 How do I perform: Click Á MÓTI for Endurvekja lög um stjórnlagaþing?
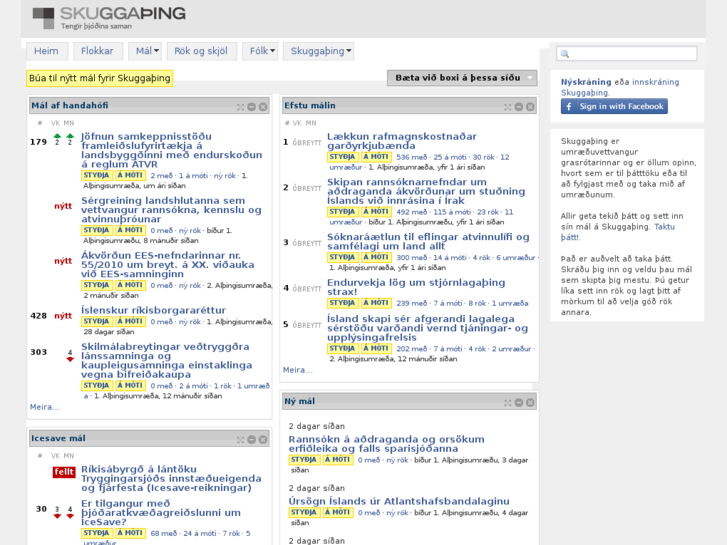pos(376,303)
